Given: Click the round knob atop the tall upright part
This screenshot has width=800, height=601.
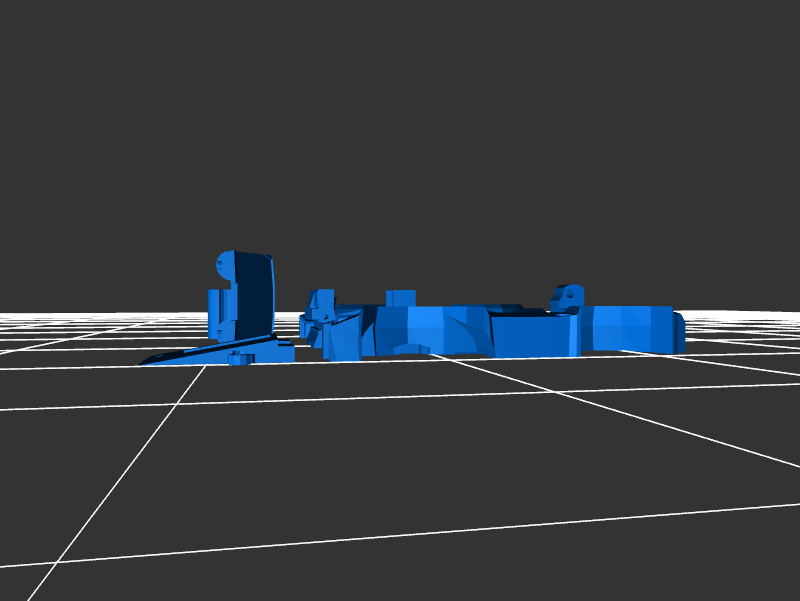Looking at the screenshot, I should (x=225, y=265).
